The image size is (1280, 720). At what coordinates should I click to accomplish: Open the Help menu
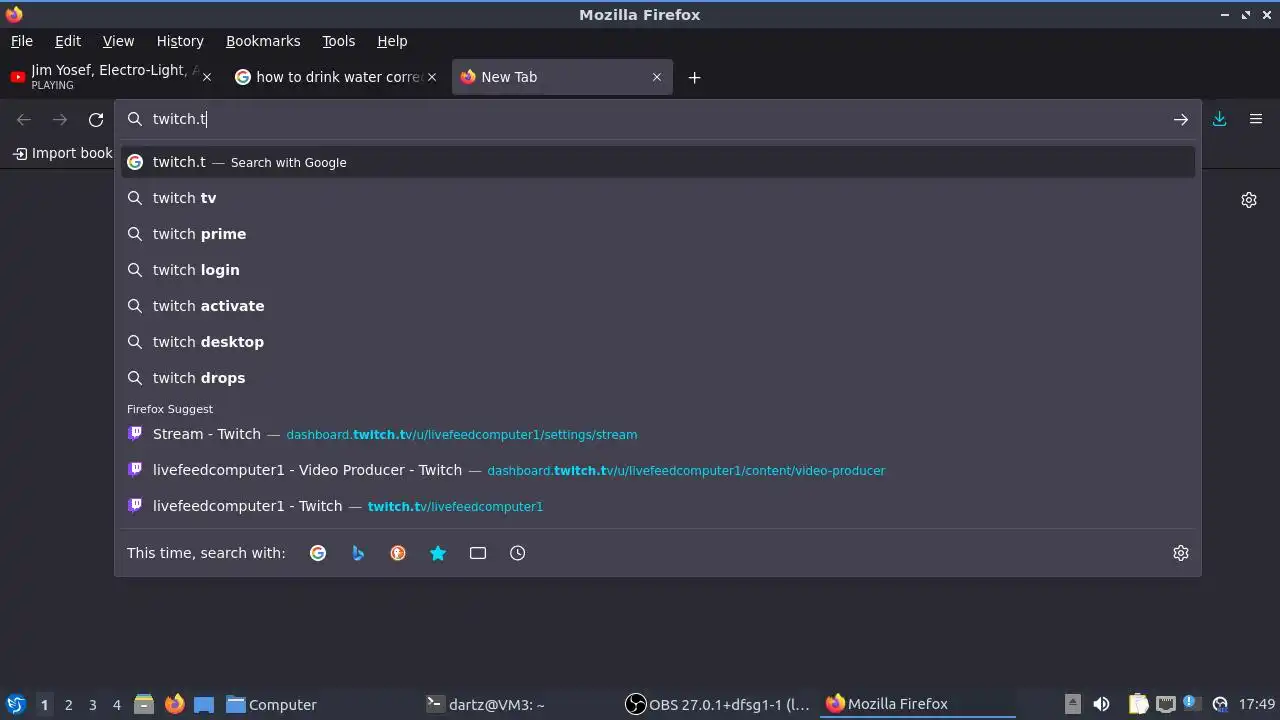[x=392, y=41]
